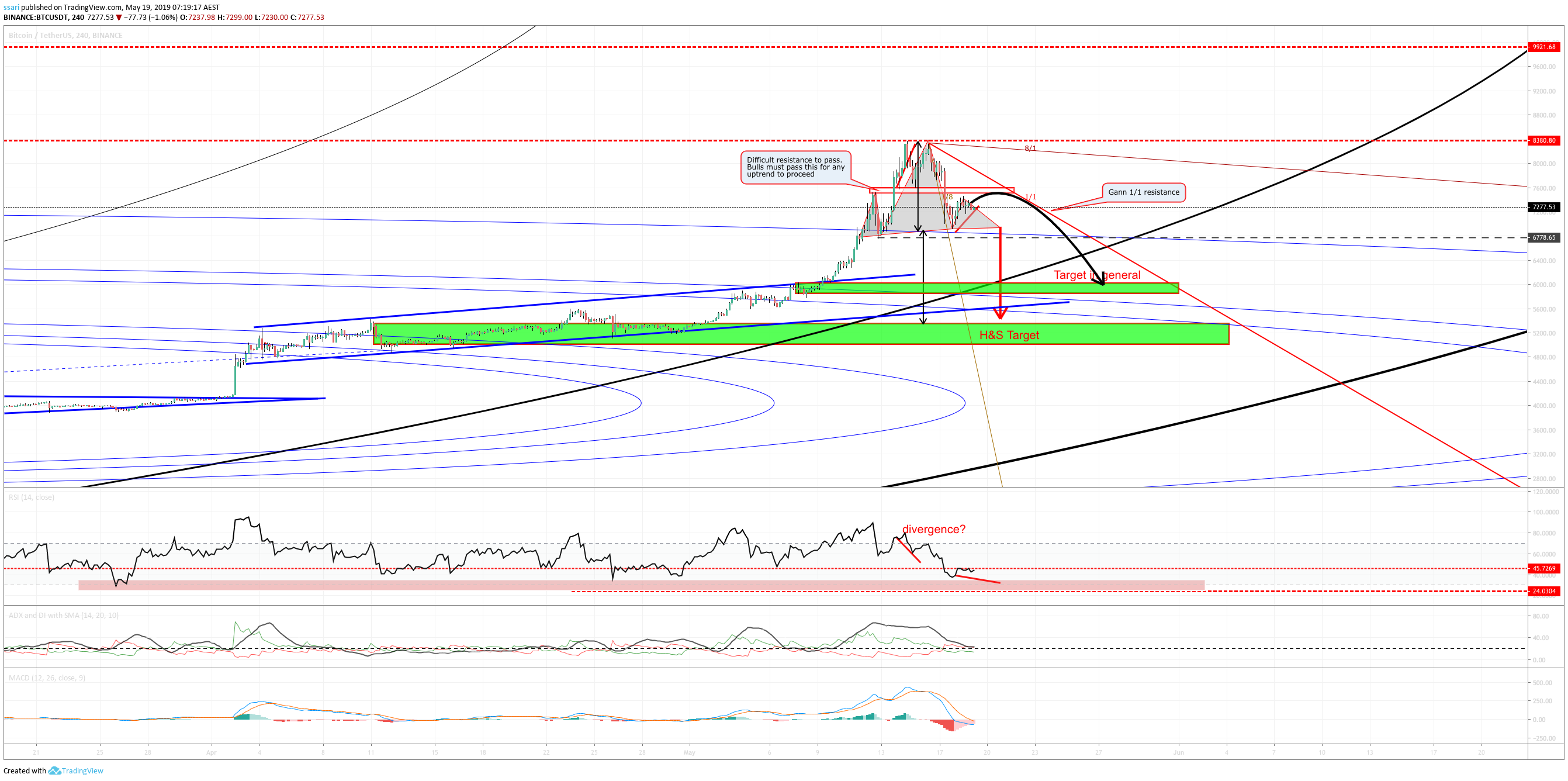The width and height of the screenshot is (1568, 781).
Task: Click the TradingView logo icon at bottom
Action: pos(54,770)
